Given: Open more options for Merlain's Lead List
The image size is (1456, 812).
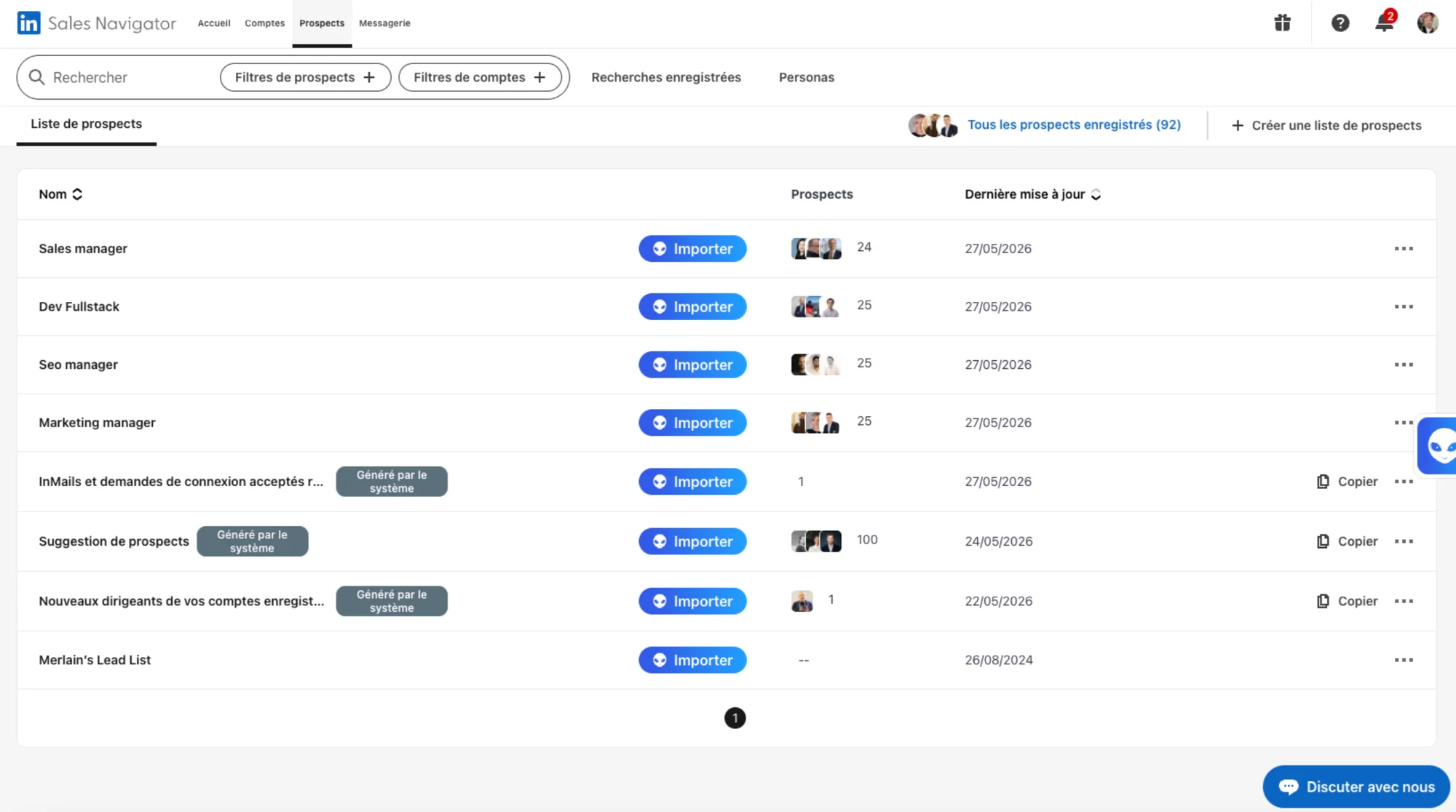Looking at the screenshot, I should pyautogui.click(x=1404, y=660).
